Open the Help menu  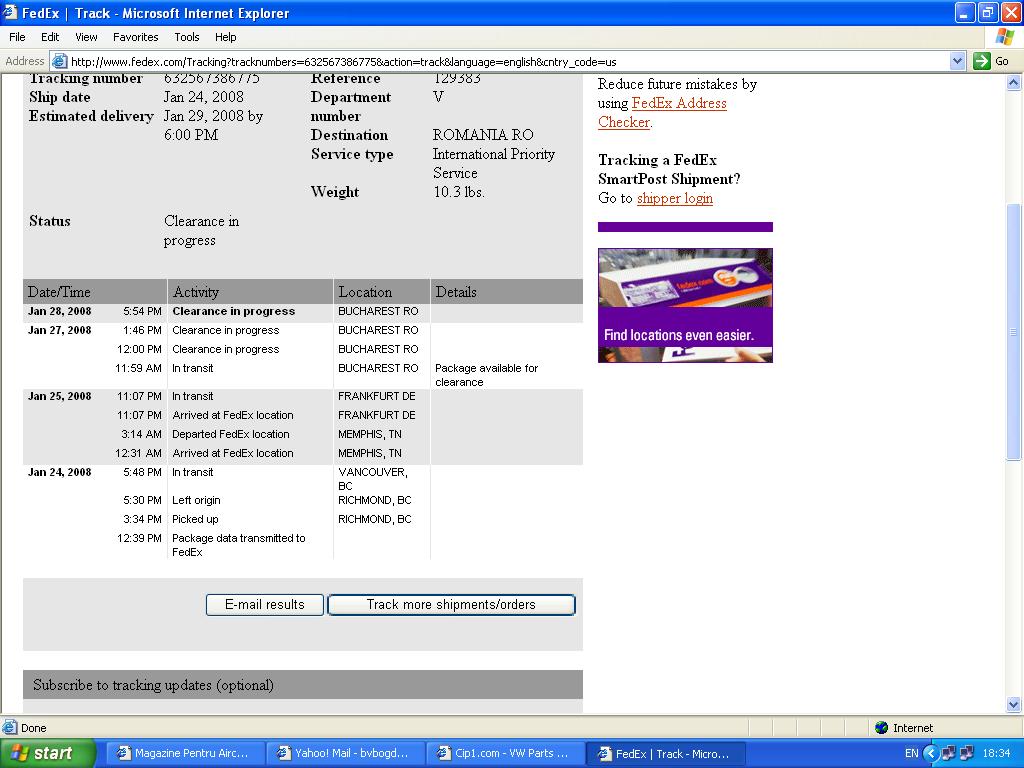[225, 37]
